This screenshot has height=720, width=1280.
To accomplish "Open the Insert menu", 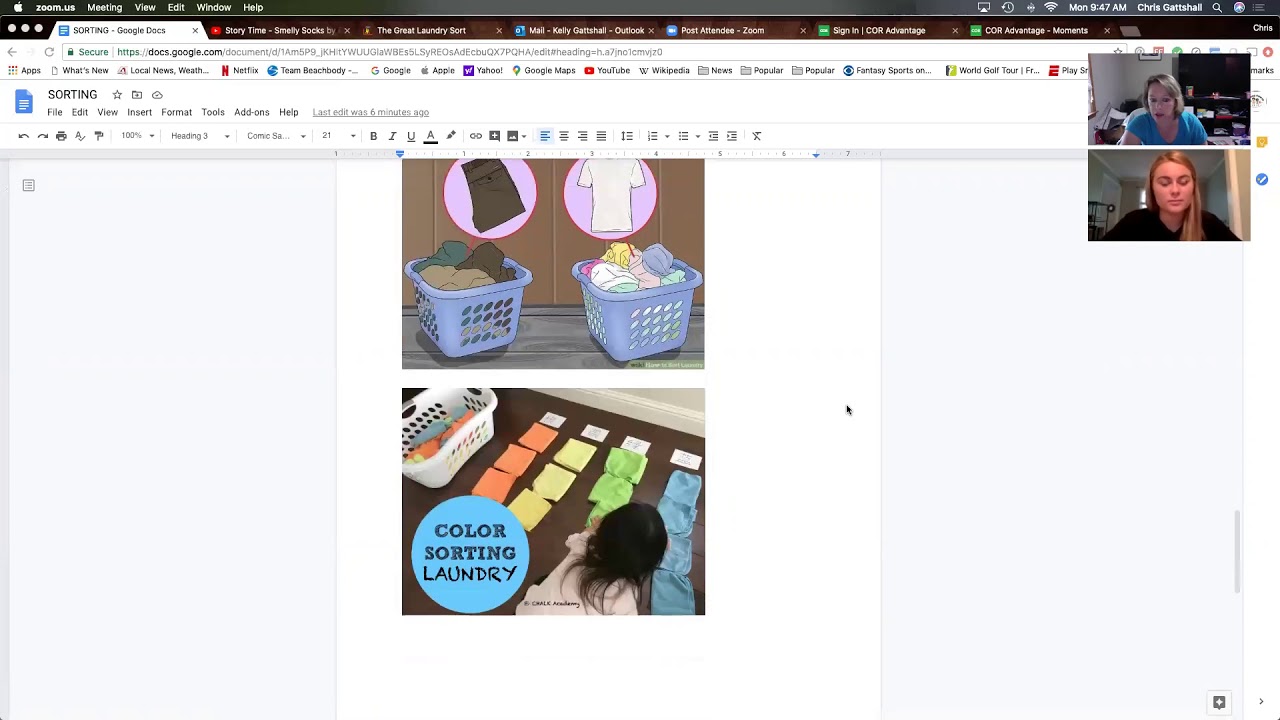I will coord(139,112).
